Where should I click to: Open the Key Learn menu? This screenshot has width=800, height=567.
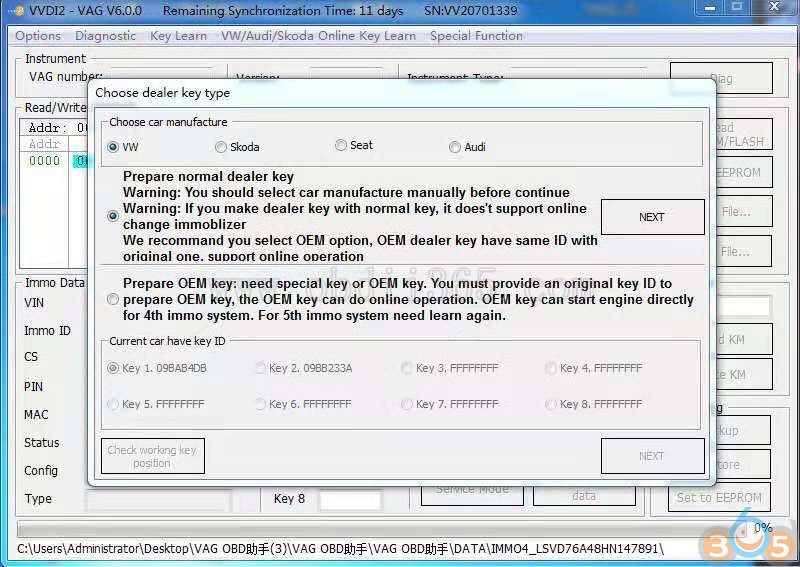coord(178,36)
